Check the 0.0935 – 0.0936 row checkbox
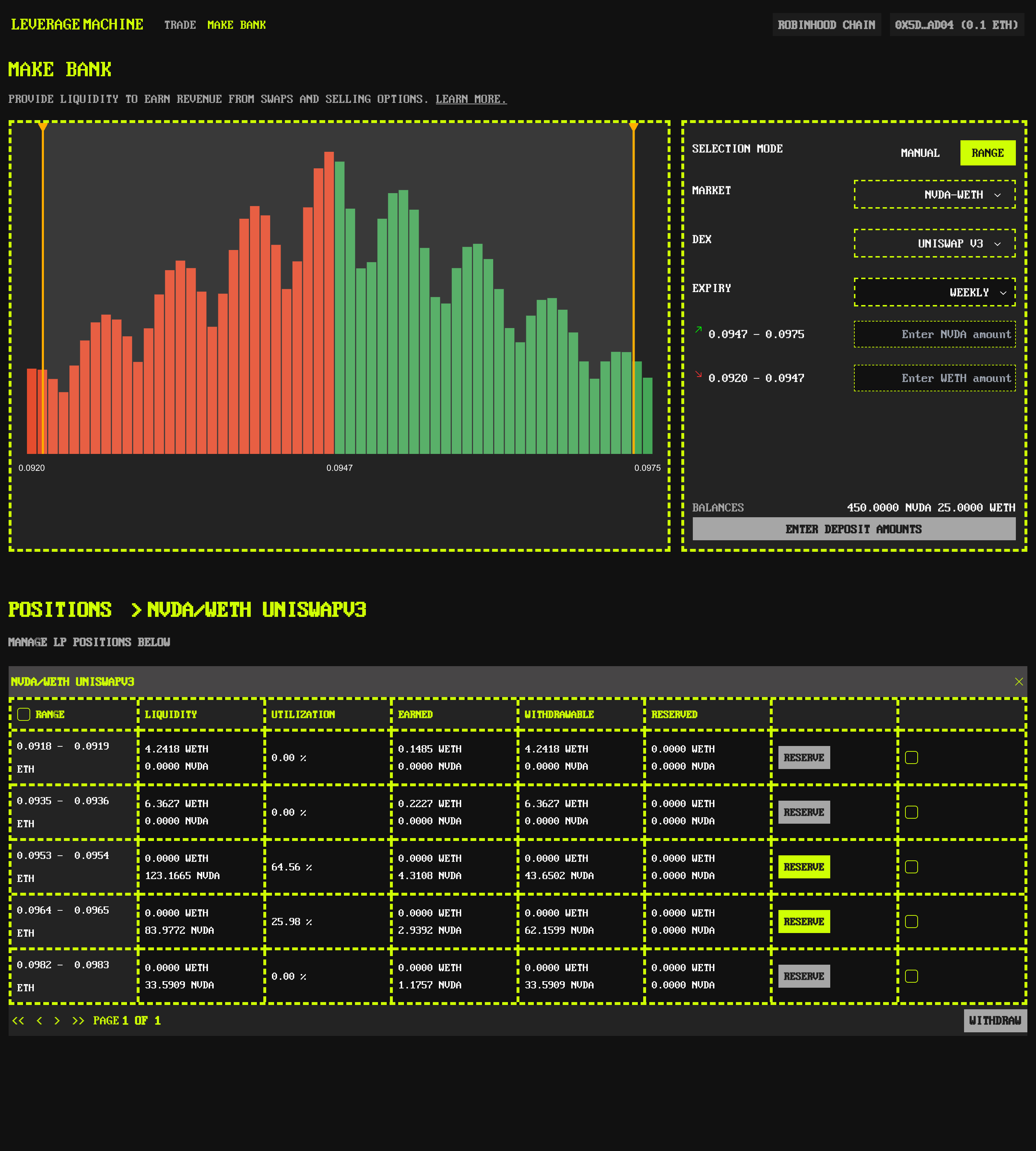Viewport: 1036px width, 1151px height. click(911, 812)
